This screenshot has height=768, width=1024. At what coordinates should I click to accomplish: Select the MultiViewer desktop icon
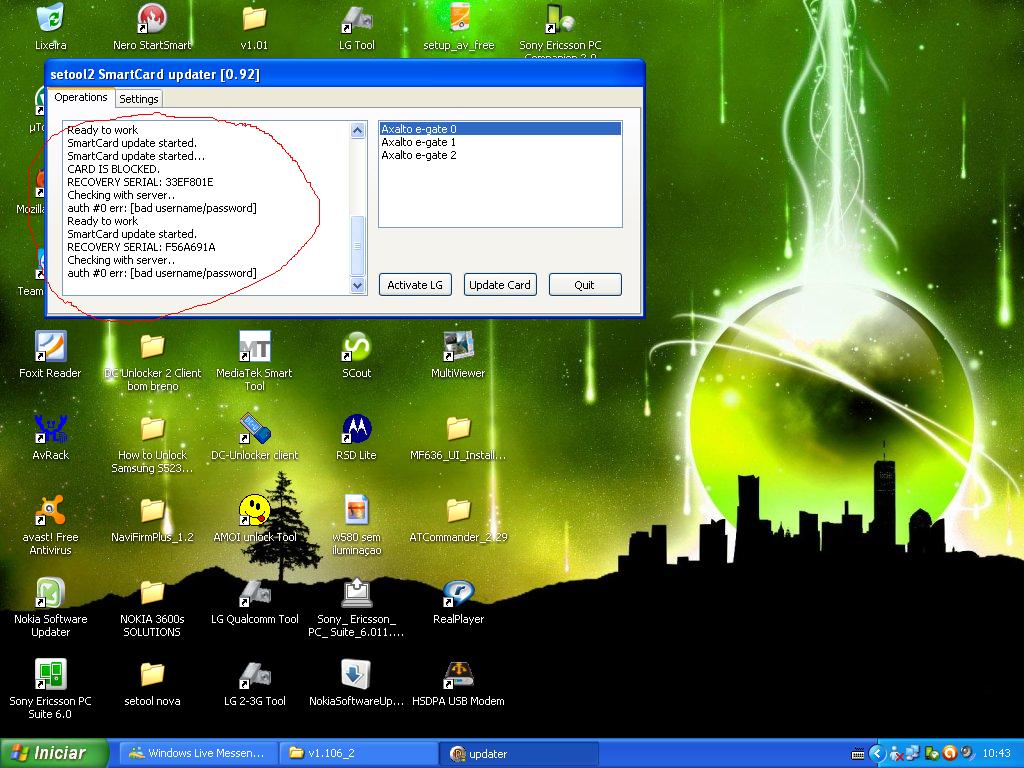[458, 346]
